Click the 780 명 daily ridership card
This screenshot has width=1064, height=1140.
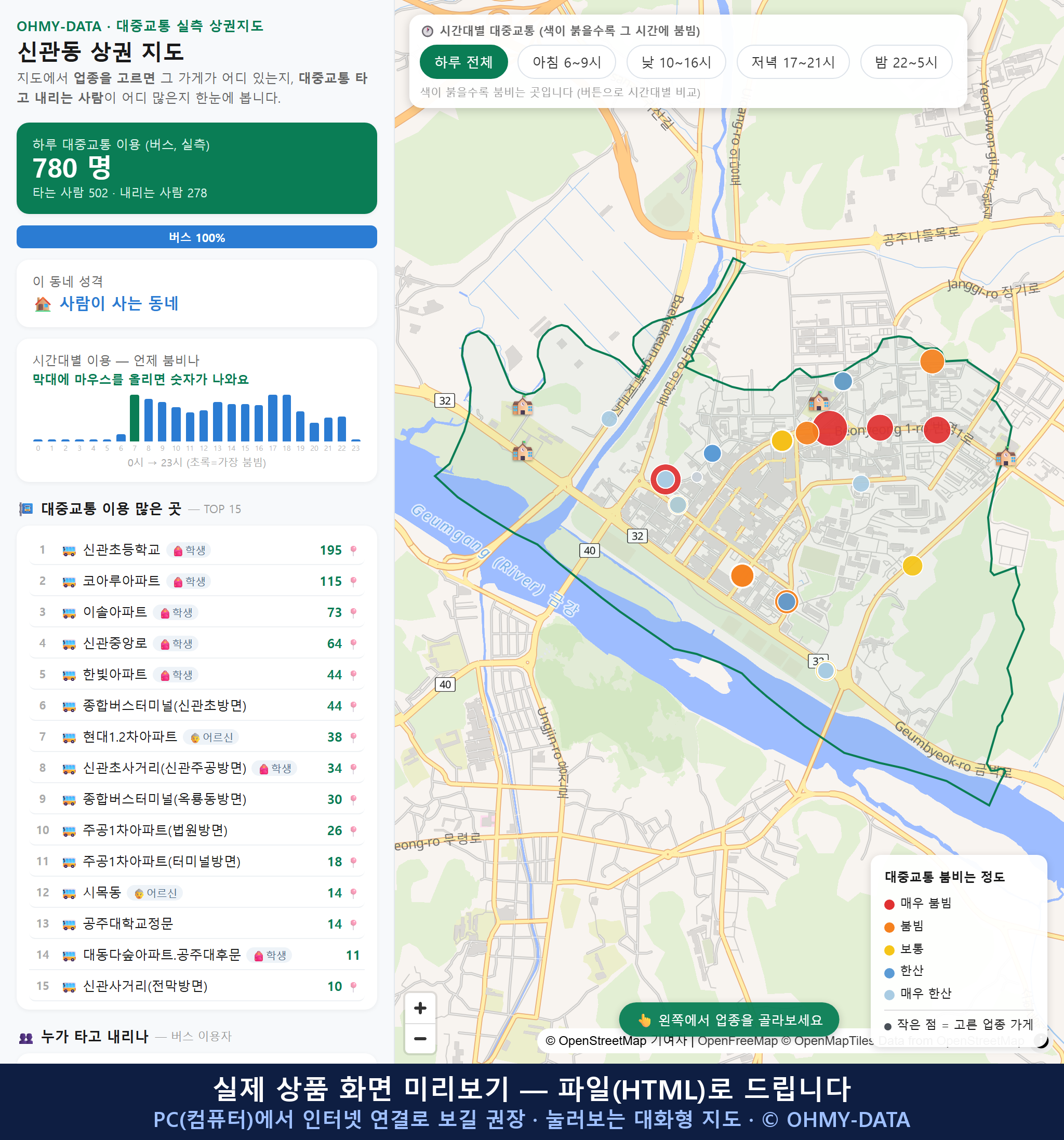pyautogui.click(x=197, y=168)
